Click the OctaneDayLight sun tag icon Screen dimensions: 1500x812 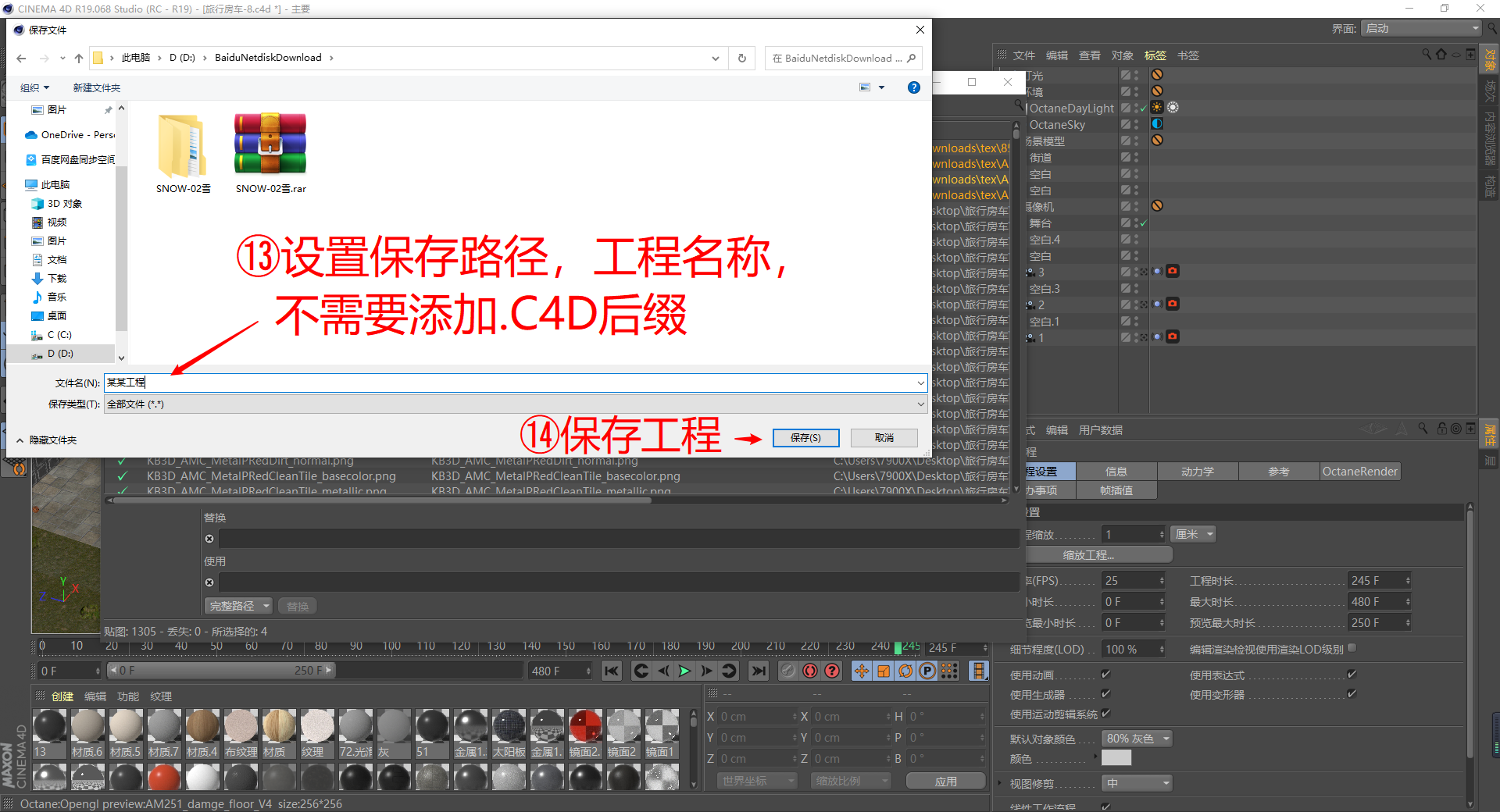pyautogui.click(x=1157, y=108)
